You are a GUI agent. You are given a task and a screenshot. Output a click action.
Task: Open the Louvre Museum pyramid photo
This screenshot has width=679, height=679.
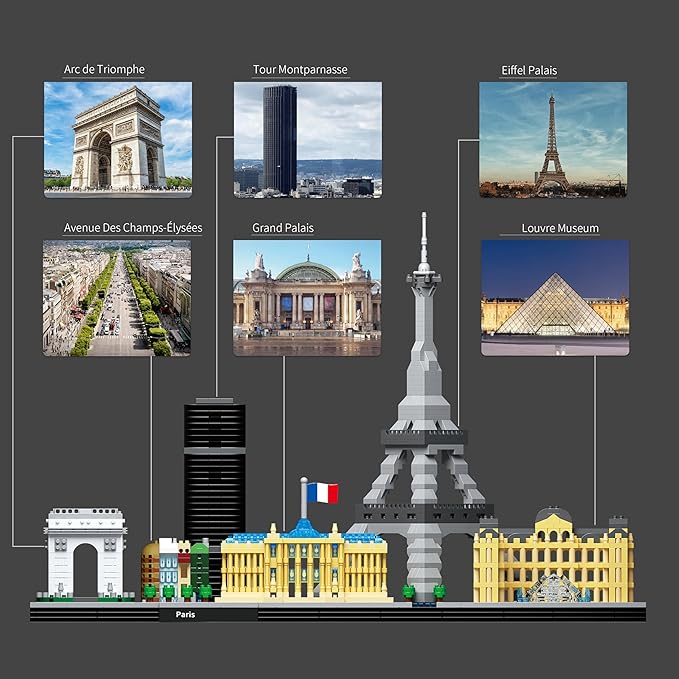[555, 297]
